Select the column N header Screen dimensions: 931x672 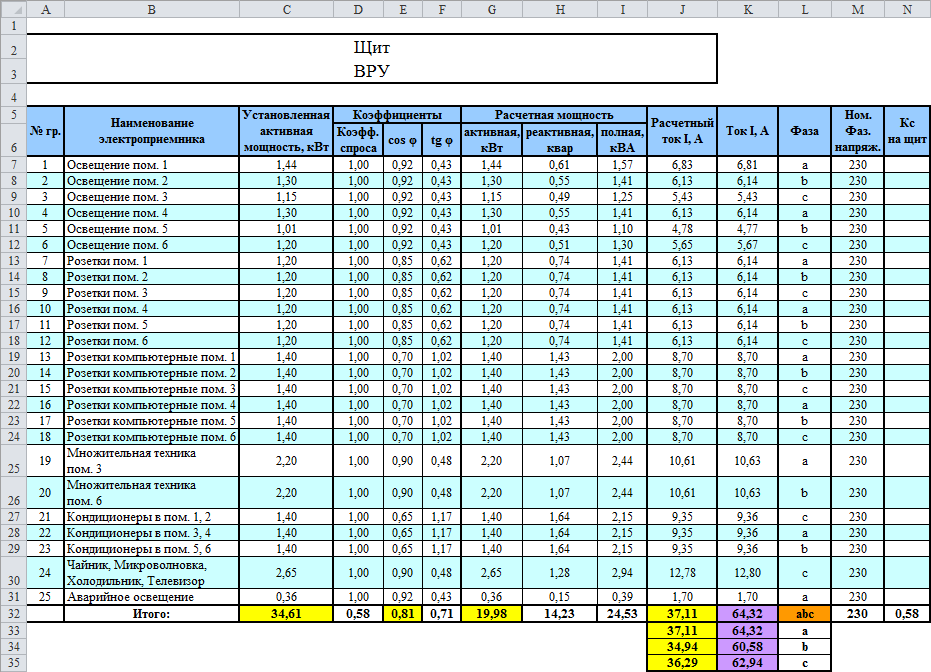(x=906, y=8)
